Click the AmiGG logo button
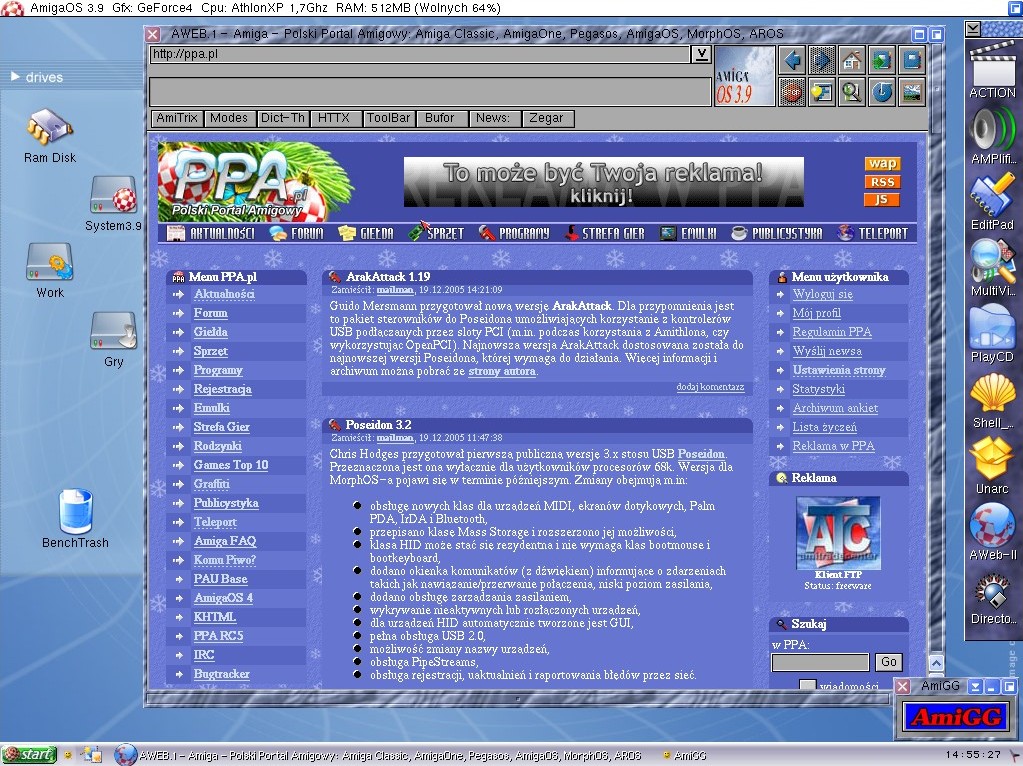This screenshot has width=1023, height=766. tap(955, 717)
